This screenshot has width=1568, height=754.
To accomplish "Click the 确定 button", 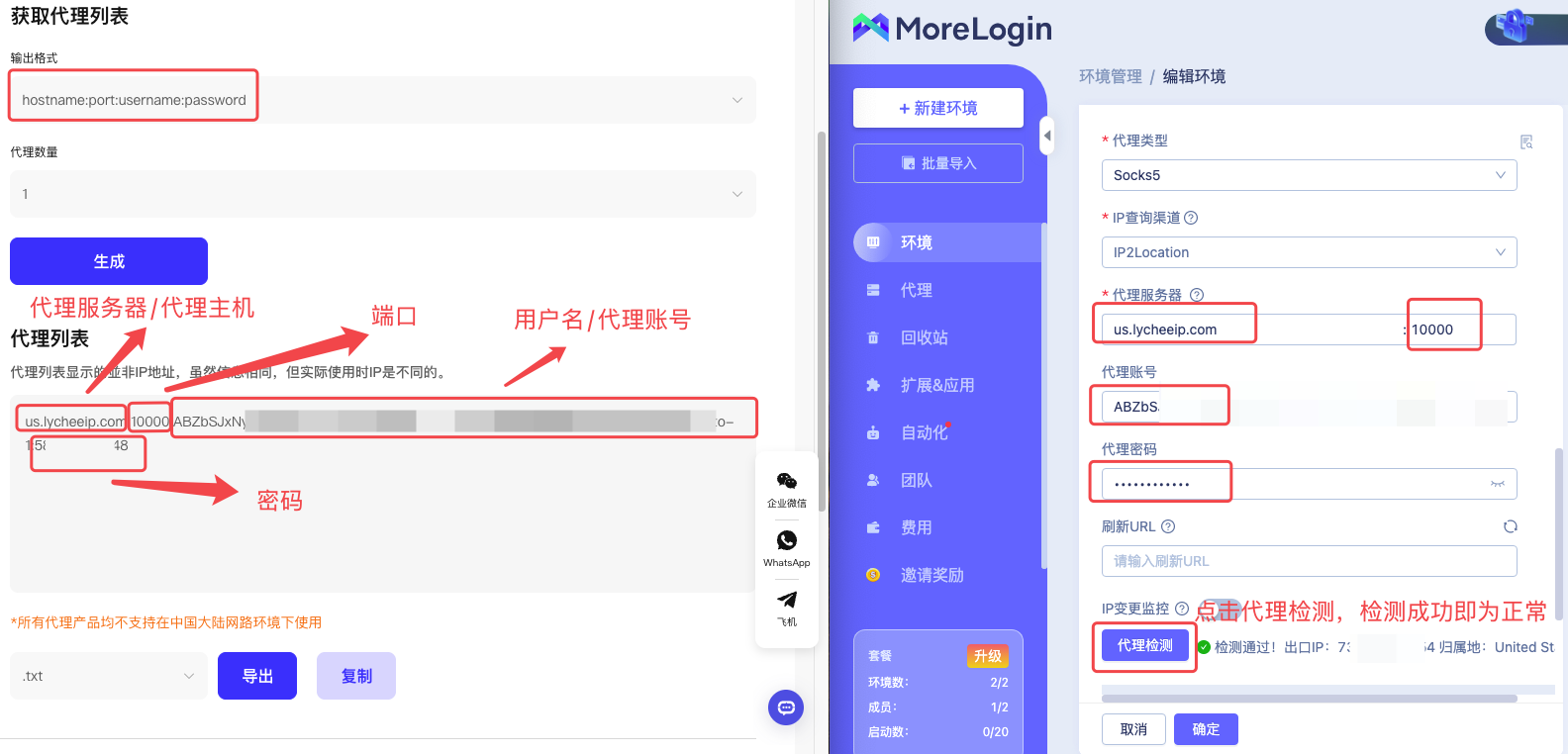I will [x=1206, y=729].
